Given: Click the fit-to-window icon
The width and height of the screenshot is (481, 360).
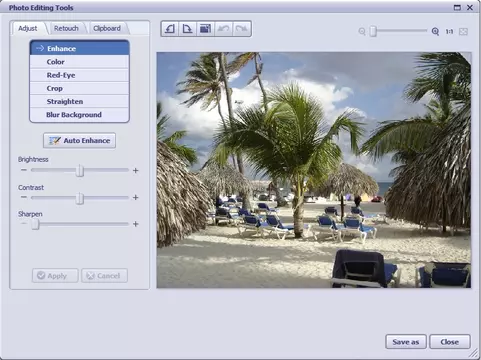Looking at the screenshot, I should coord(463,32).
